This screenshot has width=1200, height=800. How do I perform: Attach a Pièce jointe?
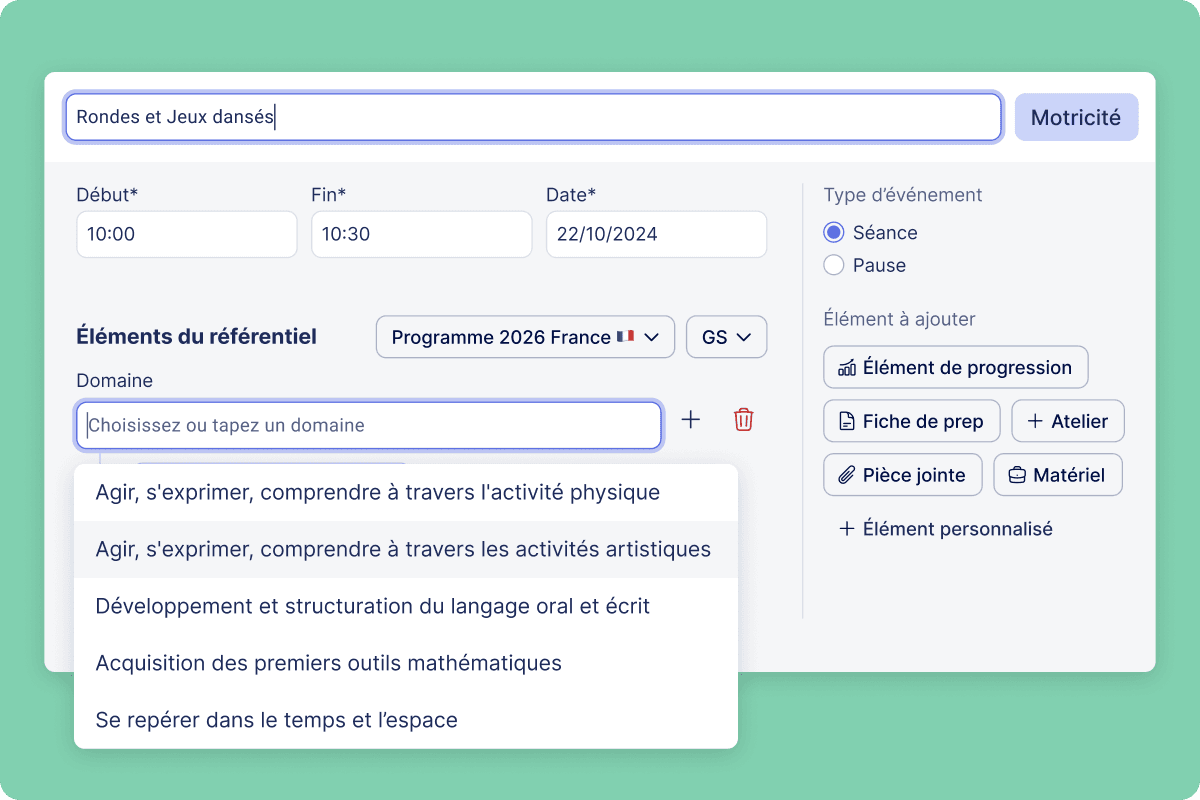click(903, 475)
